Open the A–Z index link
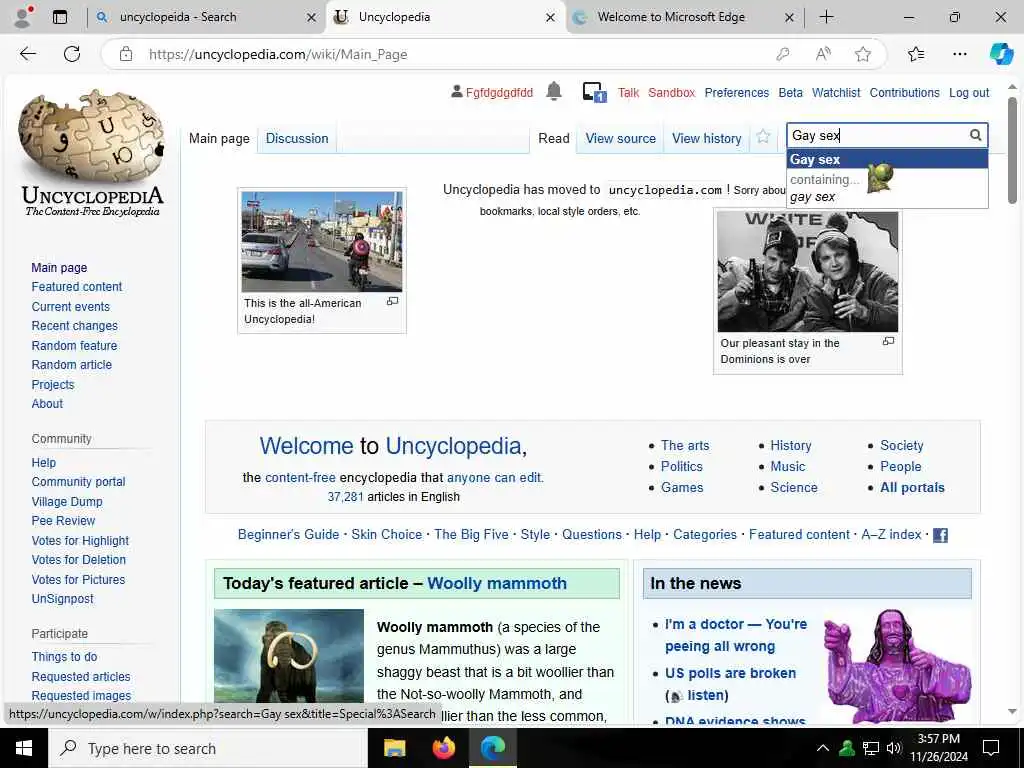Viewport: 1024px width, 768px height. coord(891,534)
